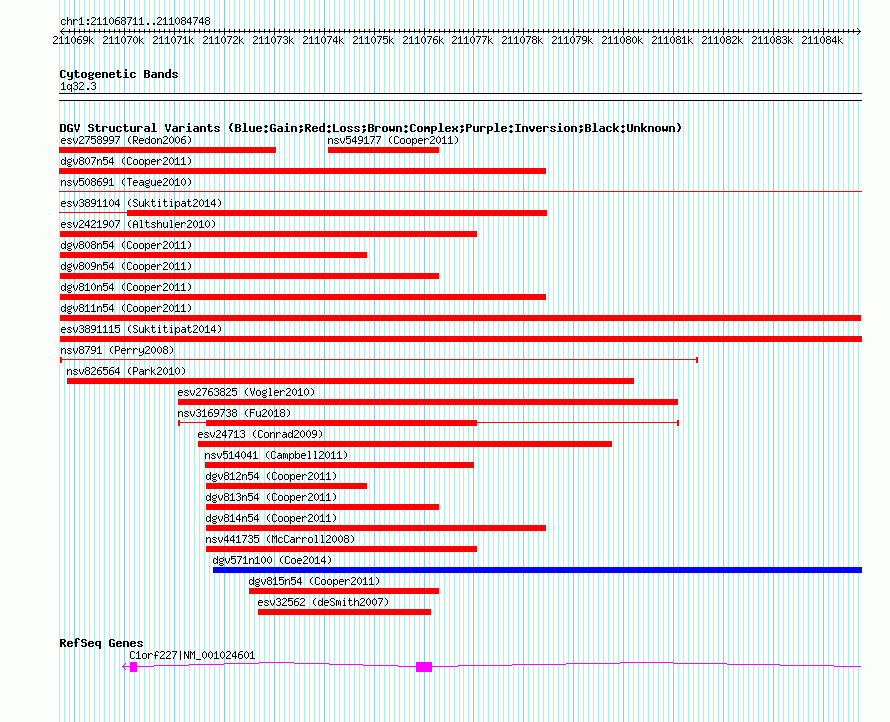
Task: Click the C1orf227|NM_001024601 gene label
Action: click(x=192, y=655)
